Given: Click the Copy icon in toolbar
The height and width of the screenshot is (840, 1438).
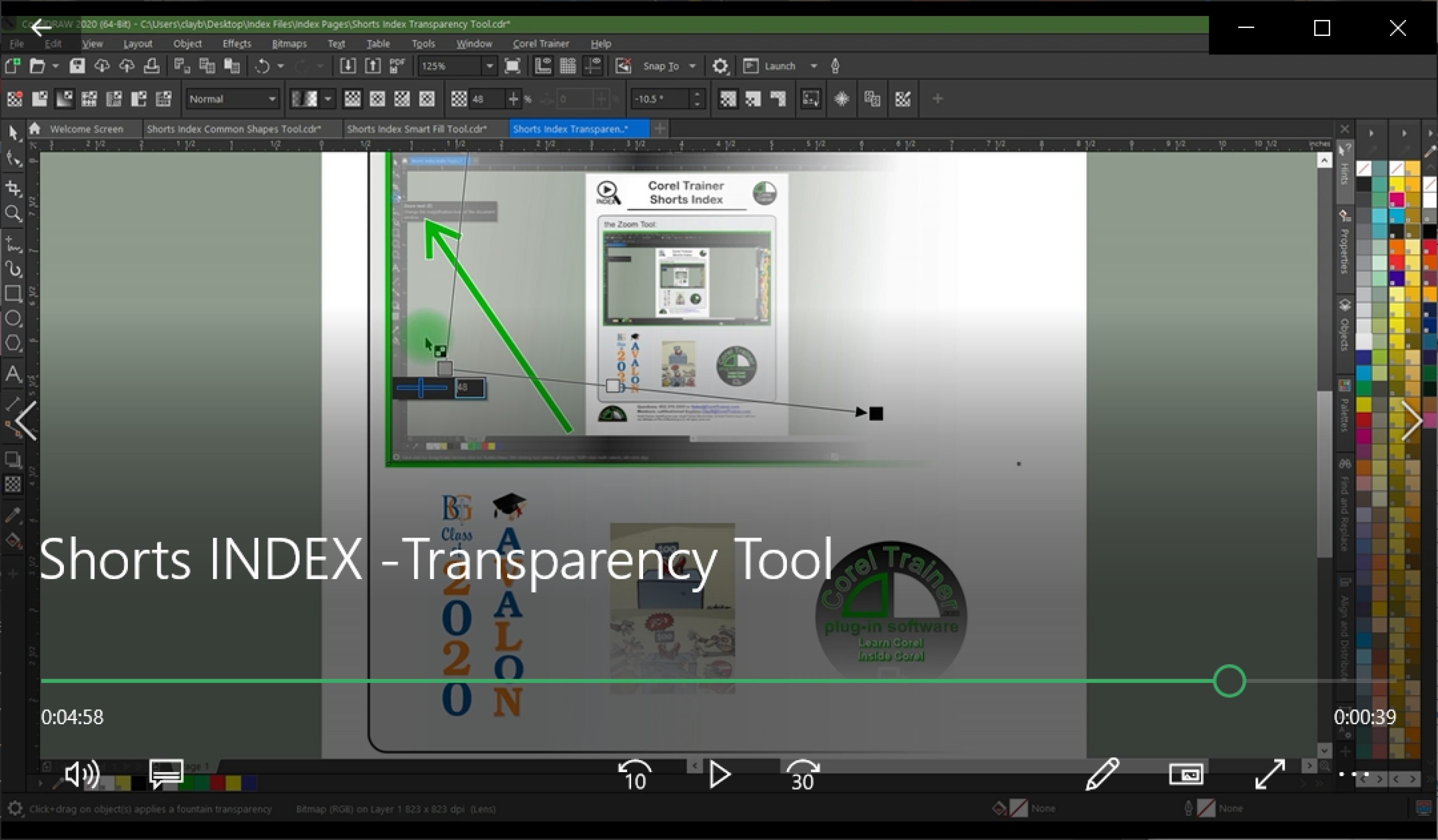Looking at the screenshot, I should pos(207,66).
